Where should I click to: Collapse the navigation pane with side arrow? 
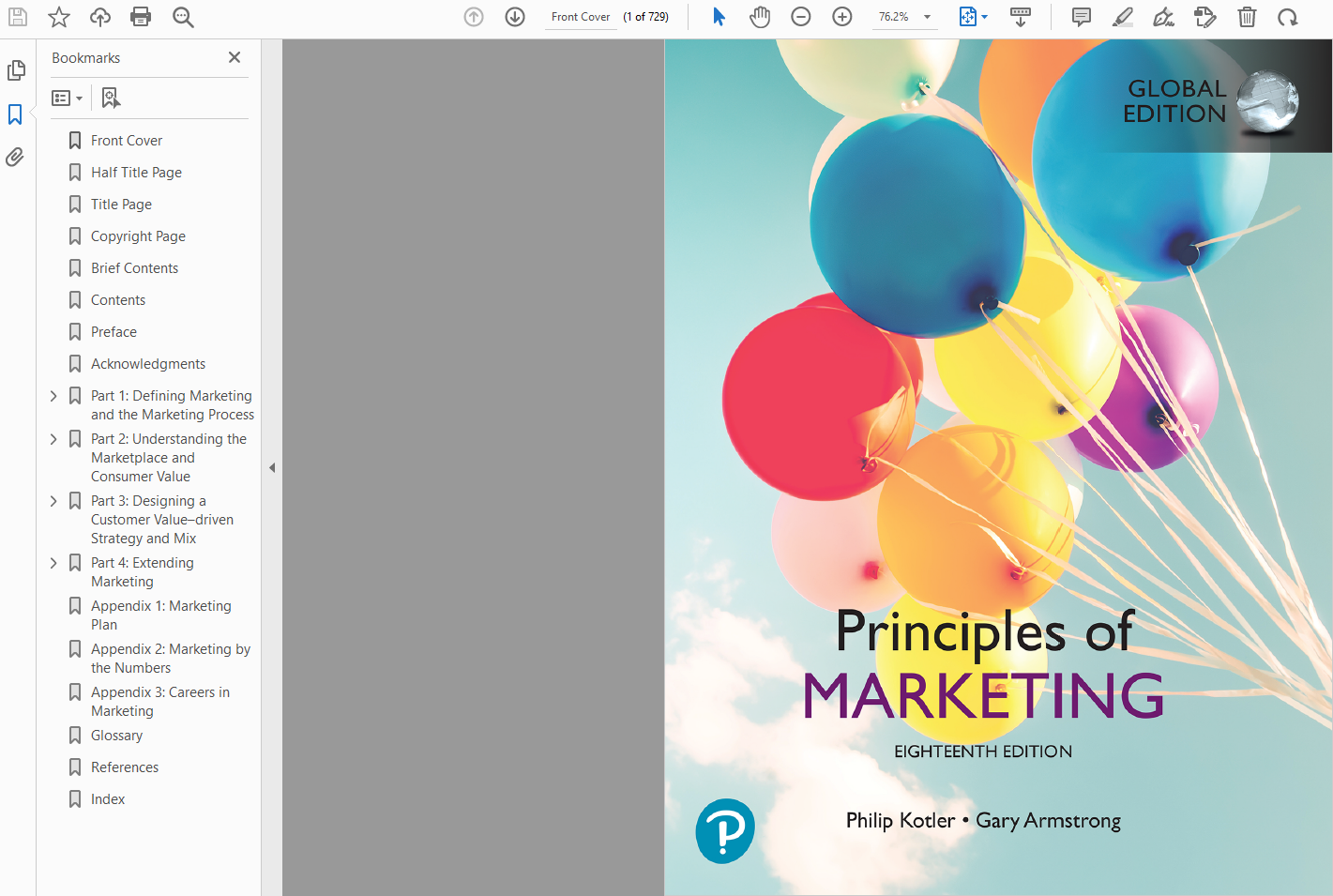coord(272,467)
